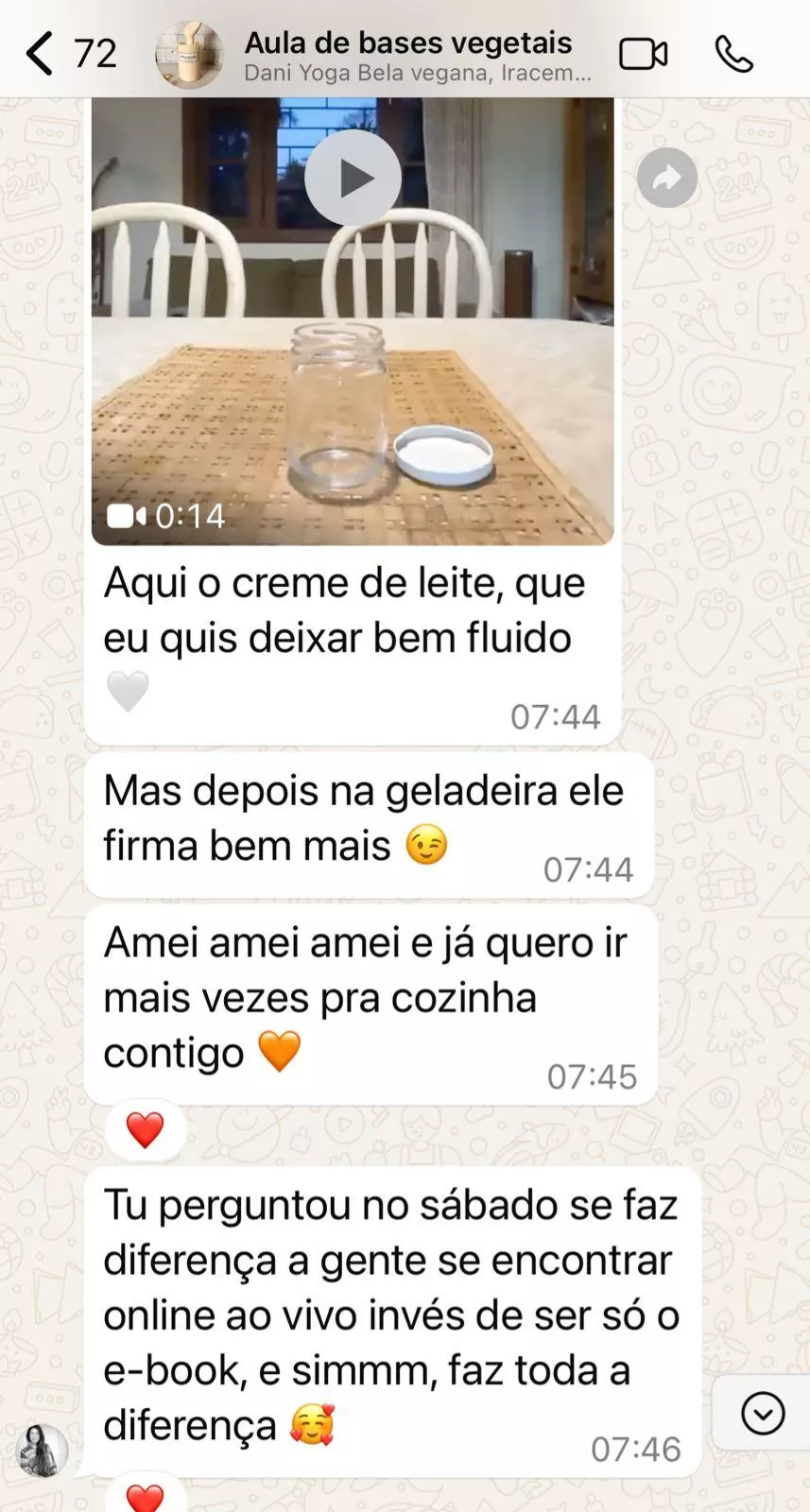
Task: Tap the video duration label 0:14
Action: click(189, 516)
